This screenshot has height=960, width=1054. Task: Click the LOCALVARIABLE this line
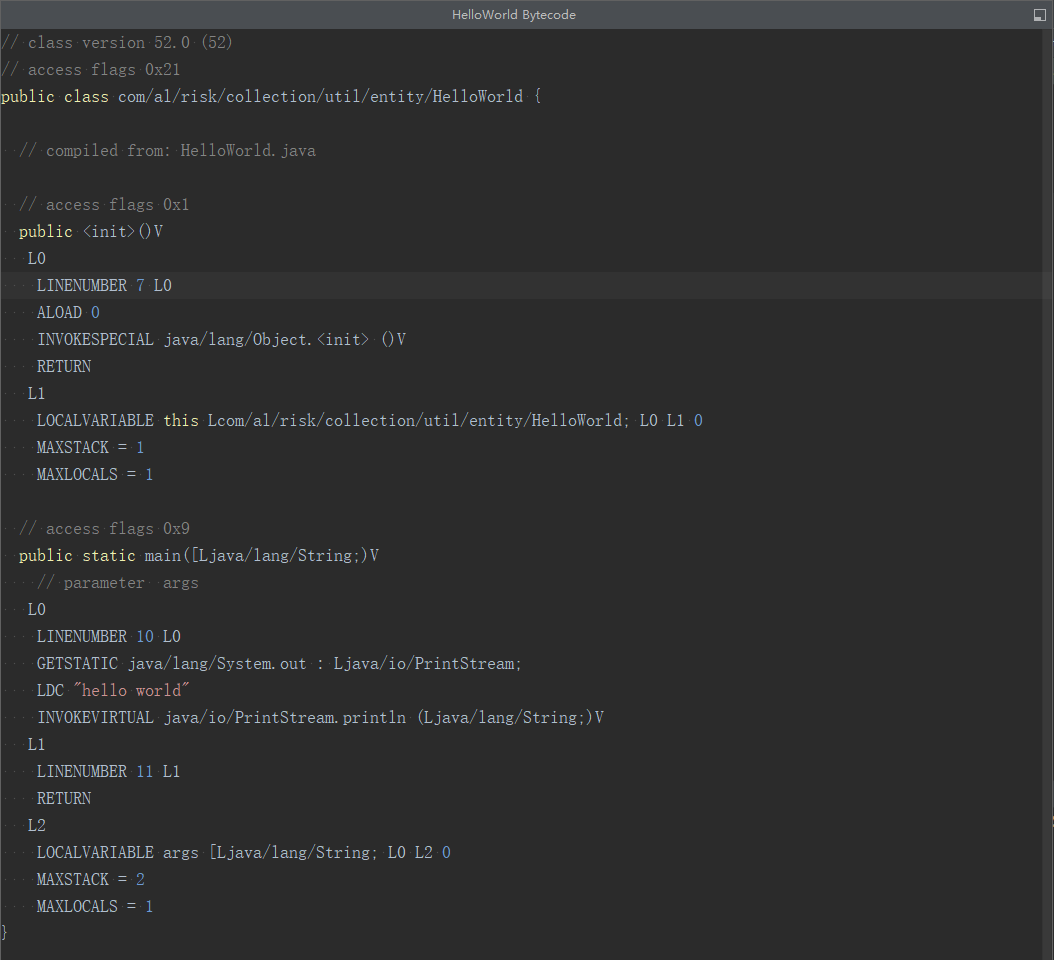coord(370,421)
